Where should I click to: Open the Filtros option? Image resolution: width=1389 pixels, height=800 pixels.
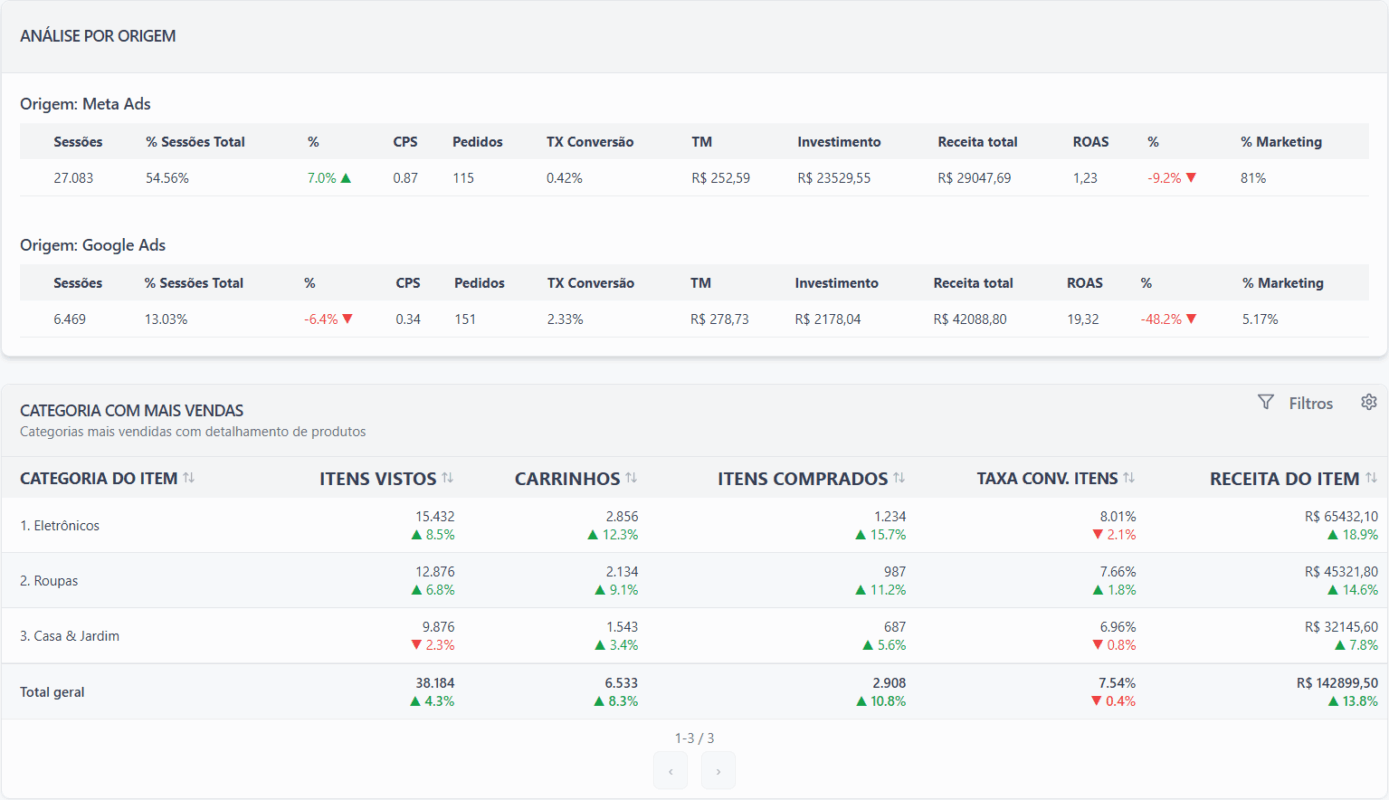pyautogui.click(x=1310, y=403)
